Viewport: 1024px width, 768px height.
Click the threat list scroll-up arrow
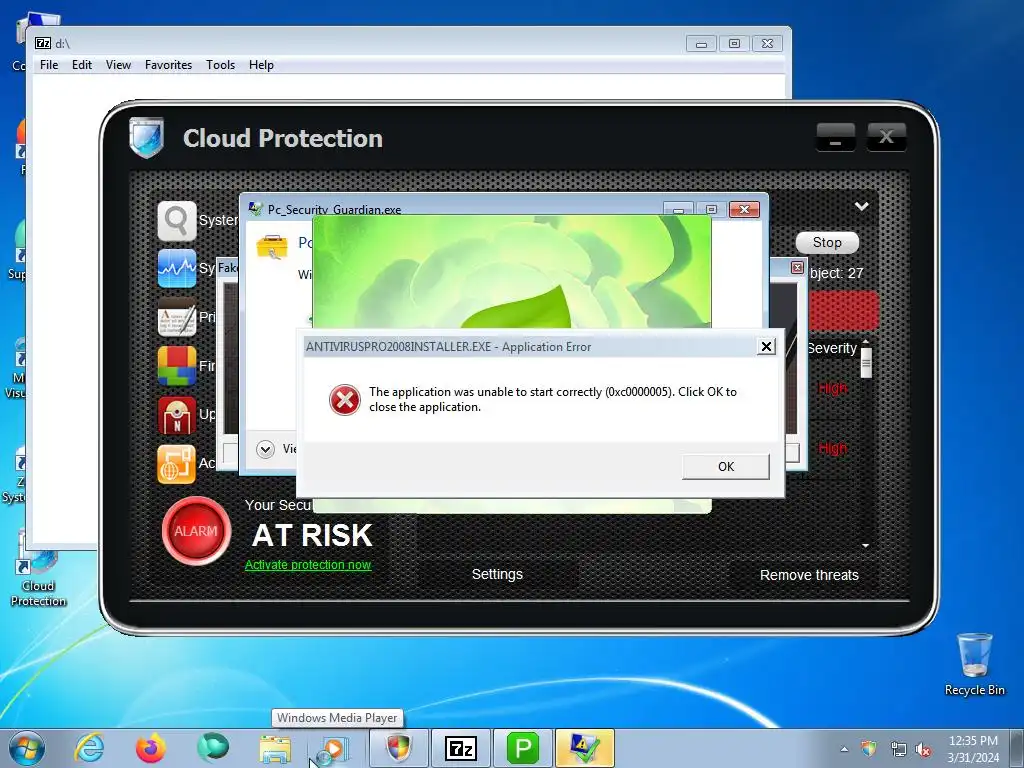tap(866, 342)
